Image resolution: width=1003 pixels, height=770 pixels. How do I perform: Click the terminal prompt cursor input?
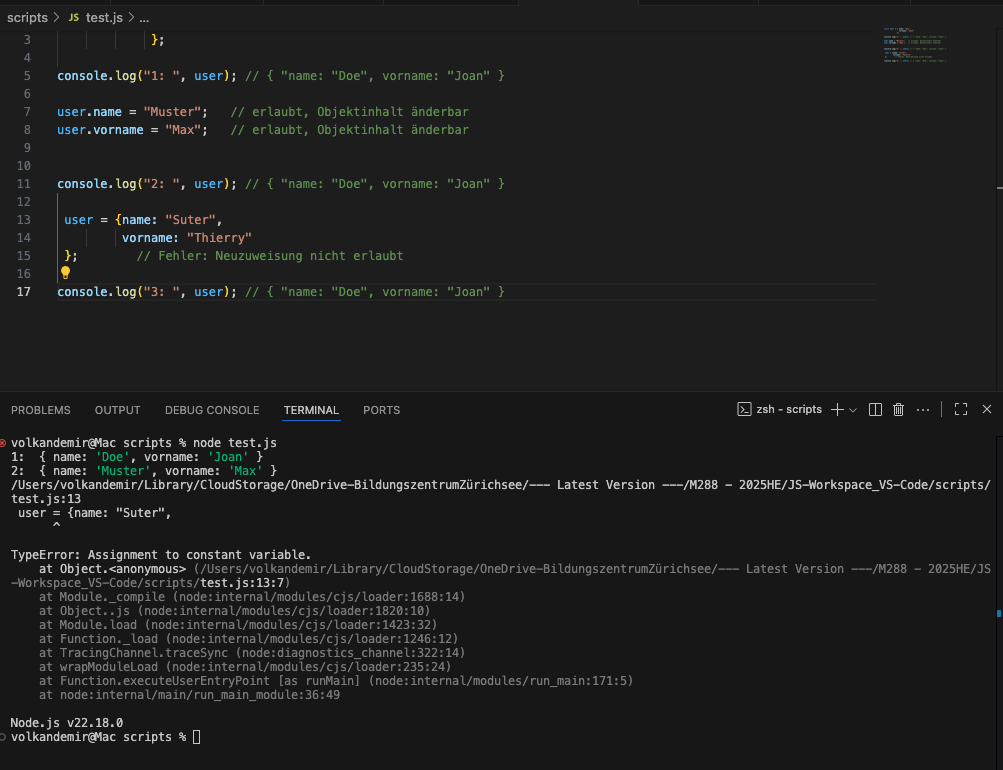click(x=196, y=737)
